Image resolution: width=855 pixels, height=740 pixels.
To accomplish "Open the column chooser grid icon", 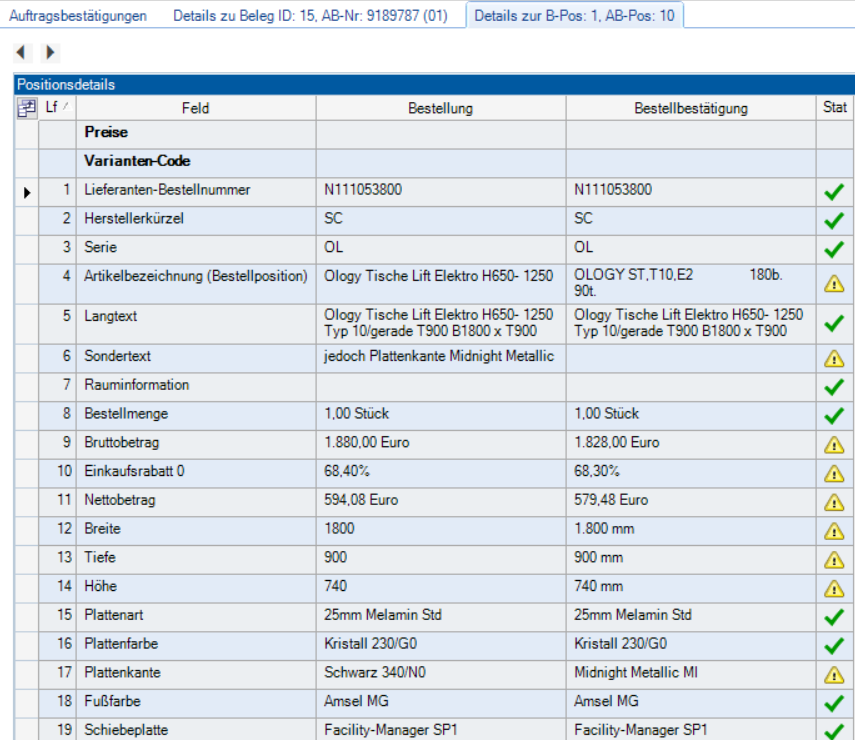I will click(x=26, y=108).
